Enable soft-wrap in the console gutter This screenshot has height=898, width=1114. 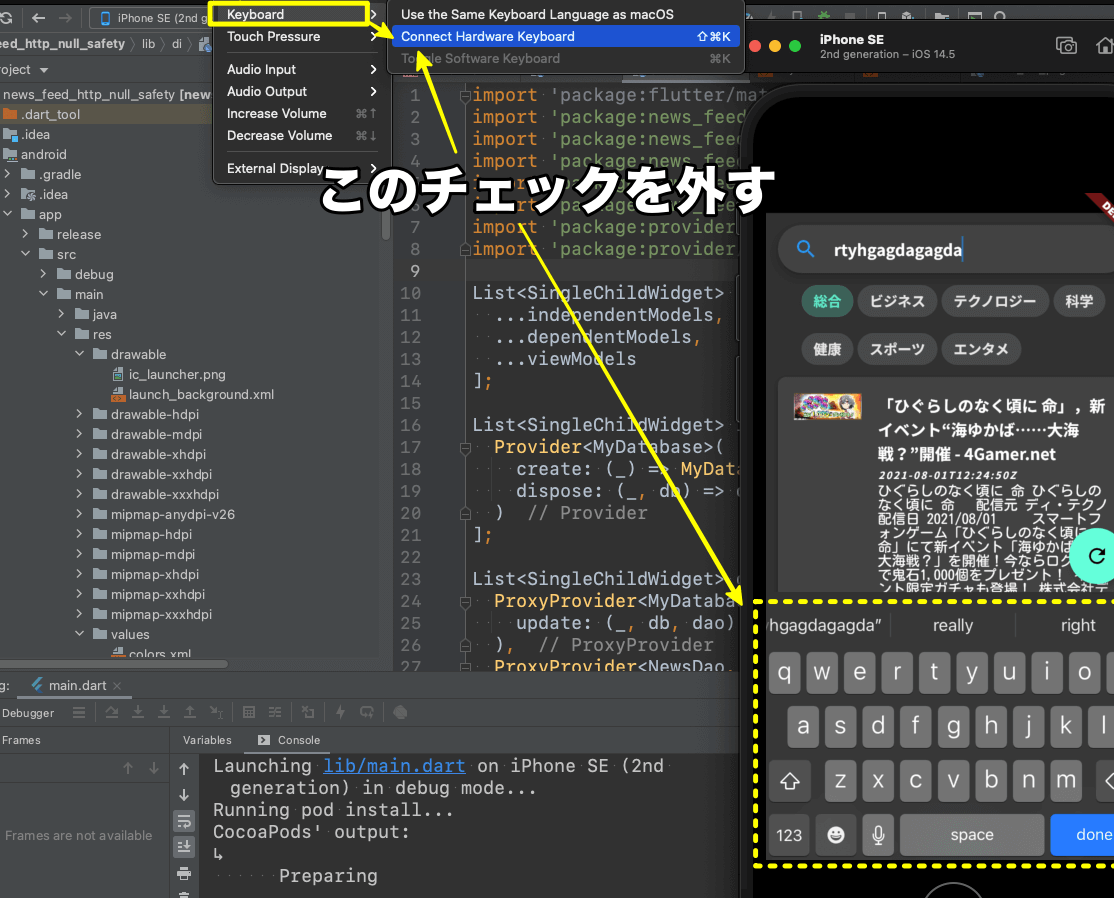click(x=184, y=822)
